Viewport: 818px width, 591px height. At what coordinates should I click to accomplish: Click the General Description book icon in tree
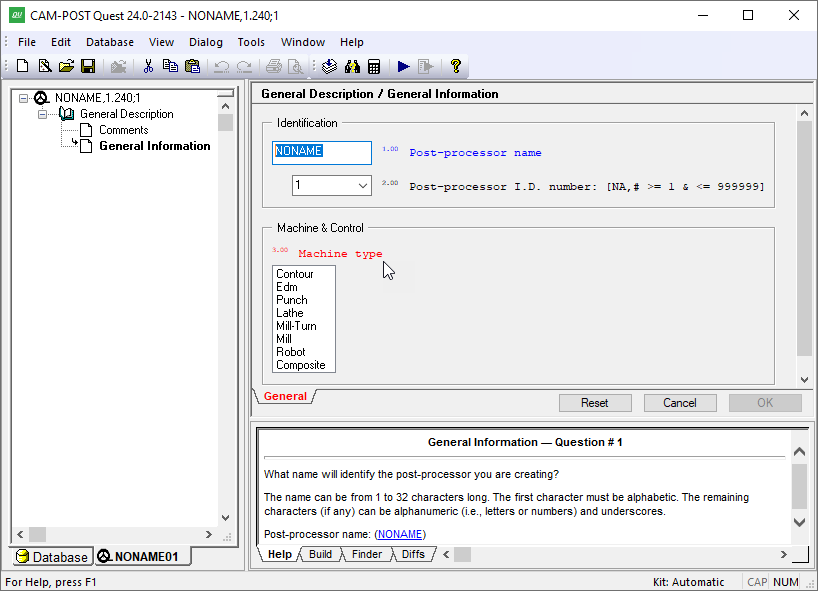click(x=67, y=114)
